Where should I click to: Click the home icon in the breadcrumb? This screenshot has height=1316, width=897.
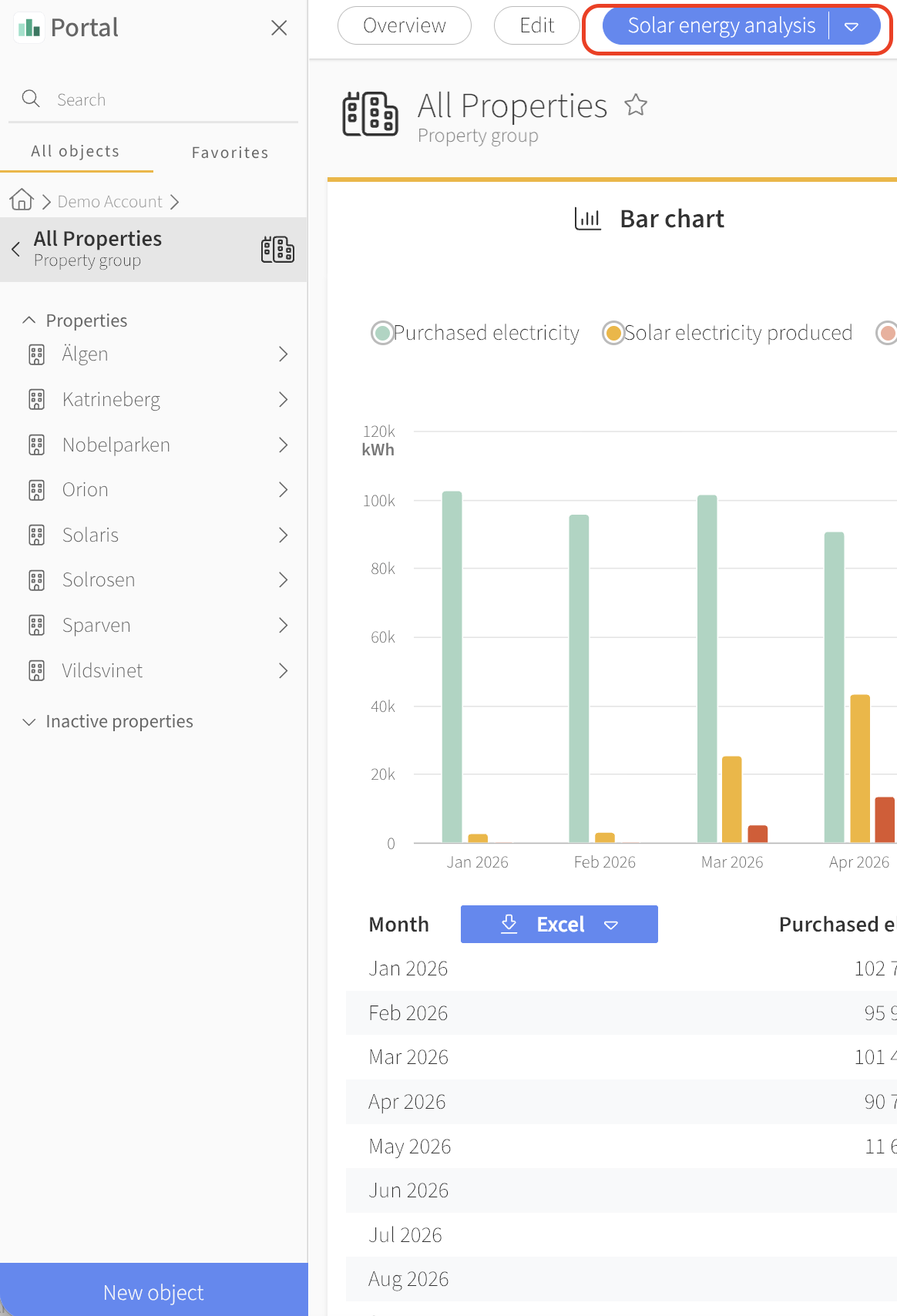point(22,200)
